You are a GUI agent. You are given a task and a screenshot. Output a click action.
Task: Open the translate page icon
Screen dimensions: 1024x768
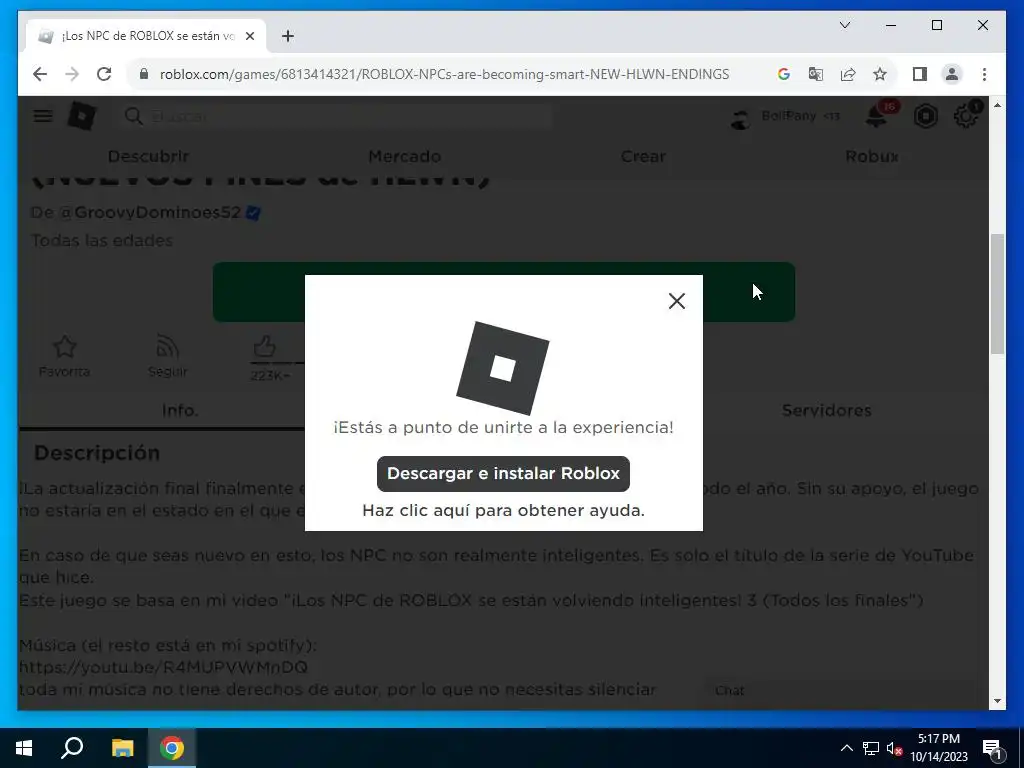(815, 74)
